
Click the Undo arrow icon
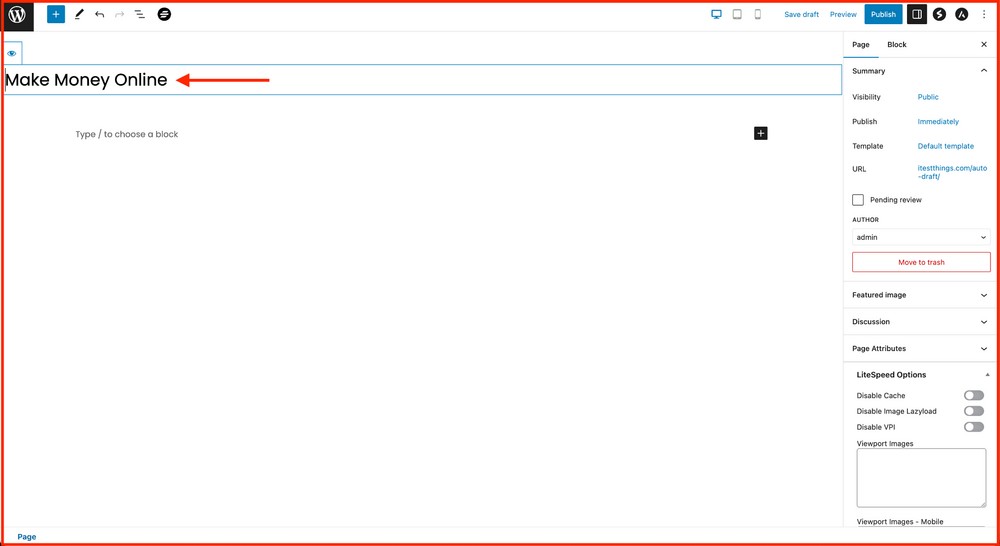tap(99, 15)
